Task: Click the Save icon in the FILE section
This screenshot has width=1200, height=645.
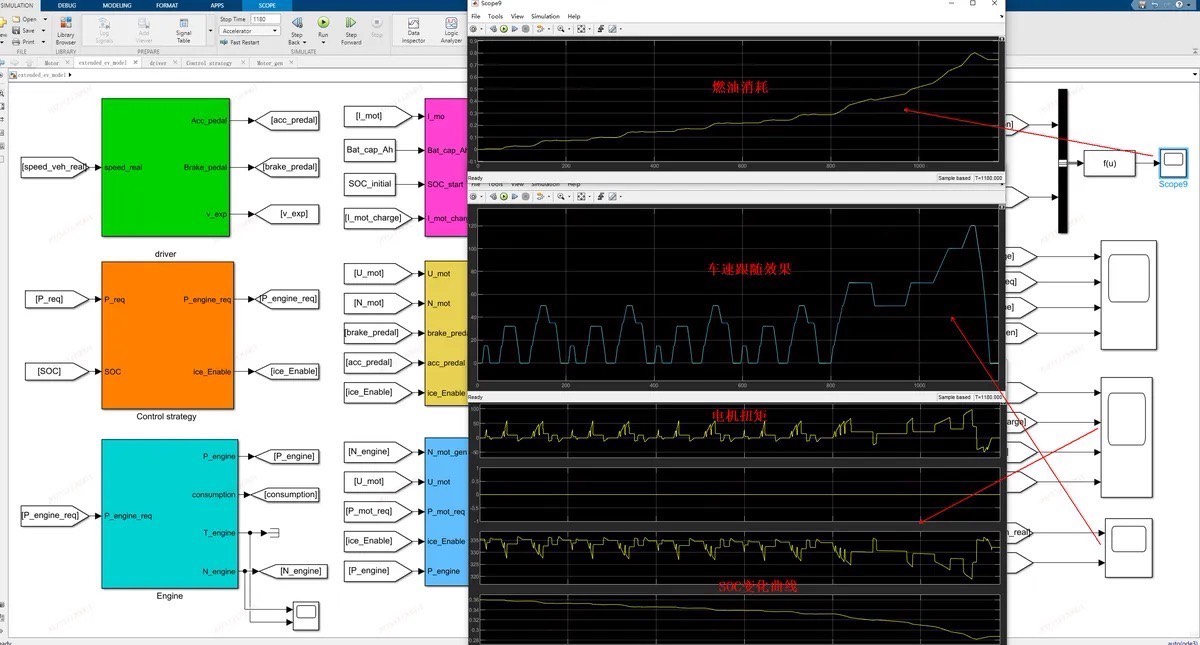Action: [x=16, y=30]
